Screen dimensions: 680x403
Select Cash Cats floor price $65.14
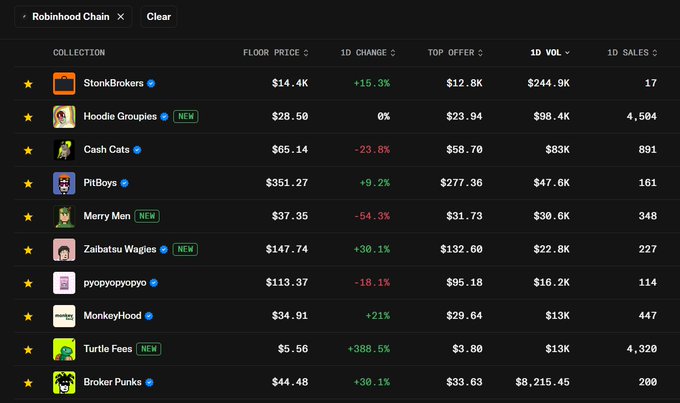pos(290,150)
